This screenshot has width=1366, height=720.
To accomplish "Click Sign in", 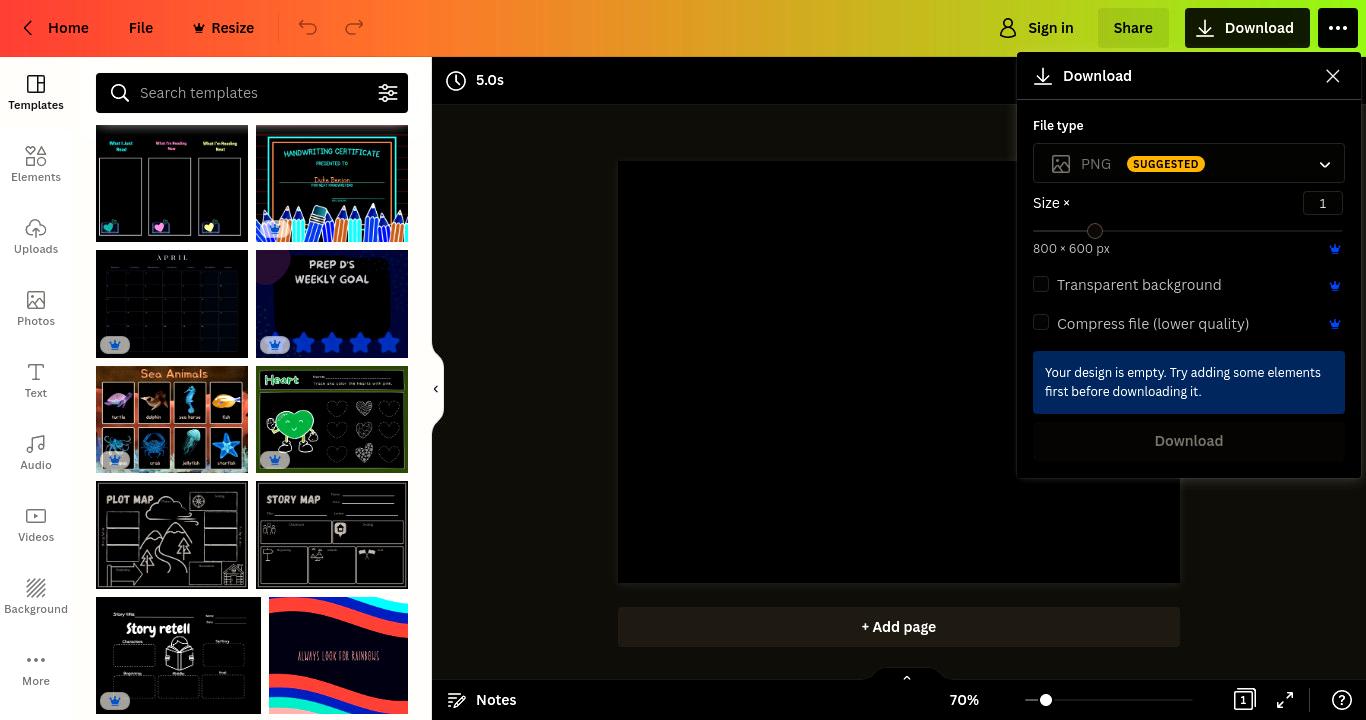I will (1037, 28).
